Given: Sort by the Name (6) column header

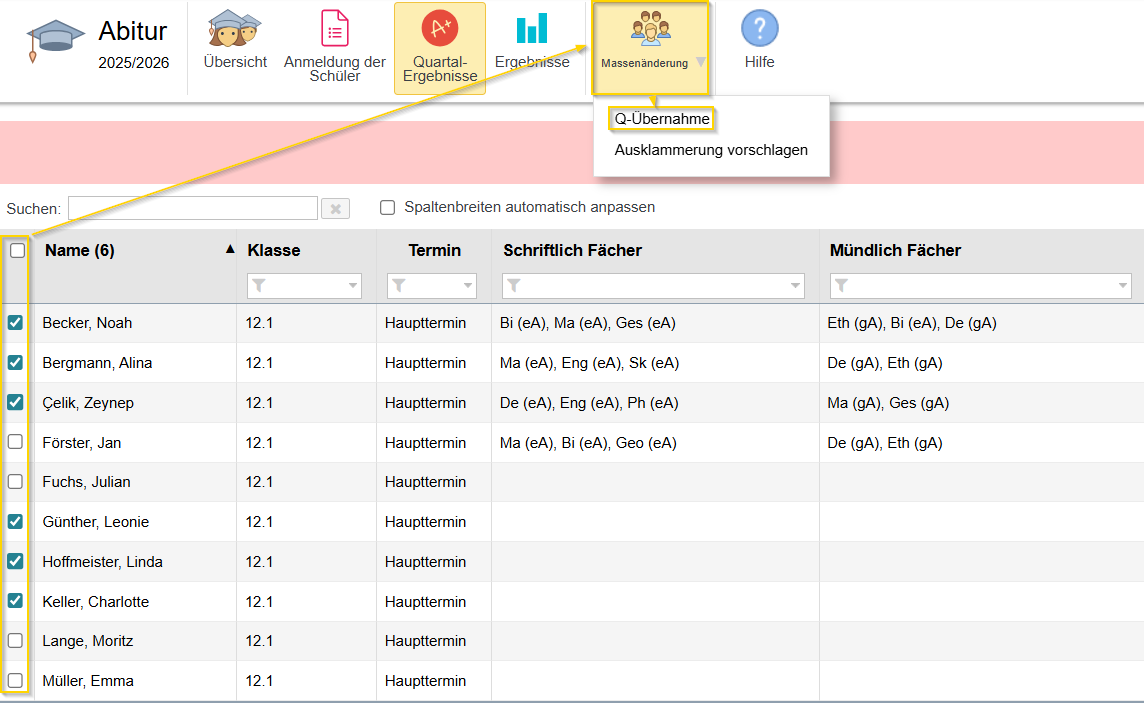Looking at the screenshot, I should click(80, 251).
